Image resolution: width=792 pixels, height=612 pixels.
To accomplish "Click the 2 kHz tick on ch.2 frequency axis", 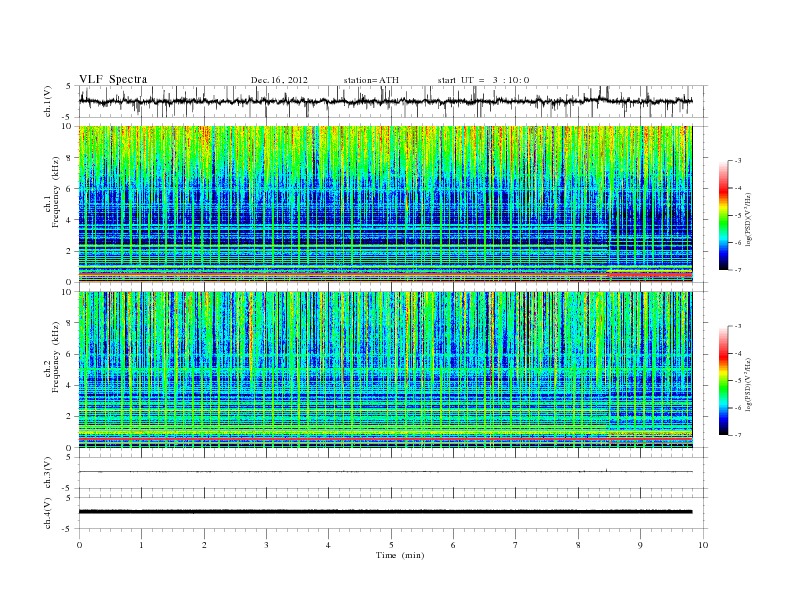I will [70, 417].
